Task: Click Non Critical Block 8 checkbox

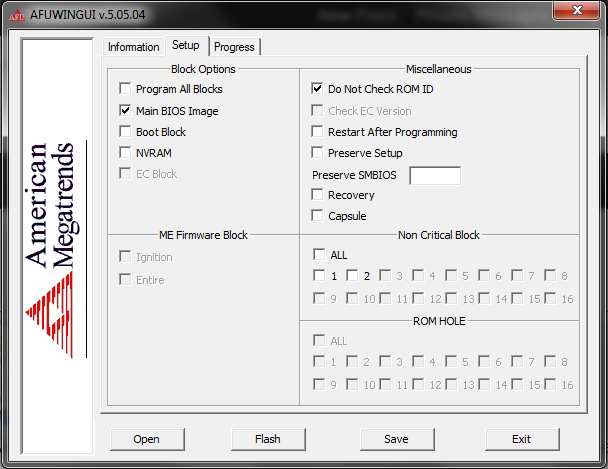Action: [550, 275]
